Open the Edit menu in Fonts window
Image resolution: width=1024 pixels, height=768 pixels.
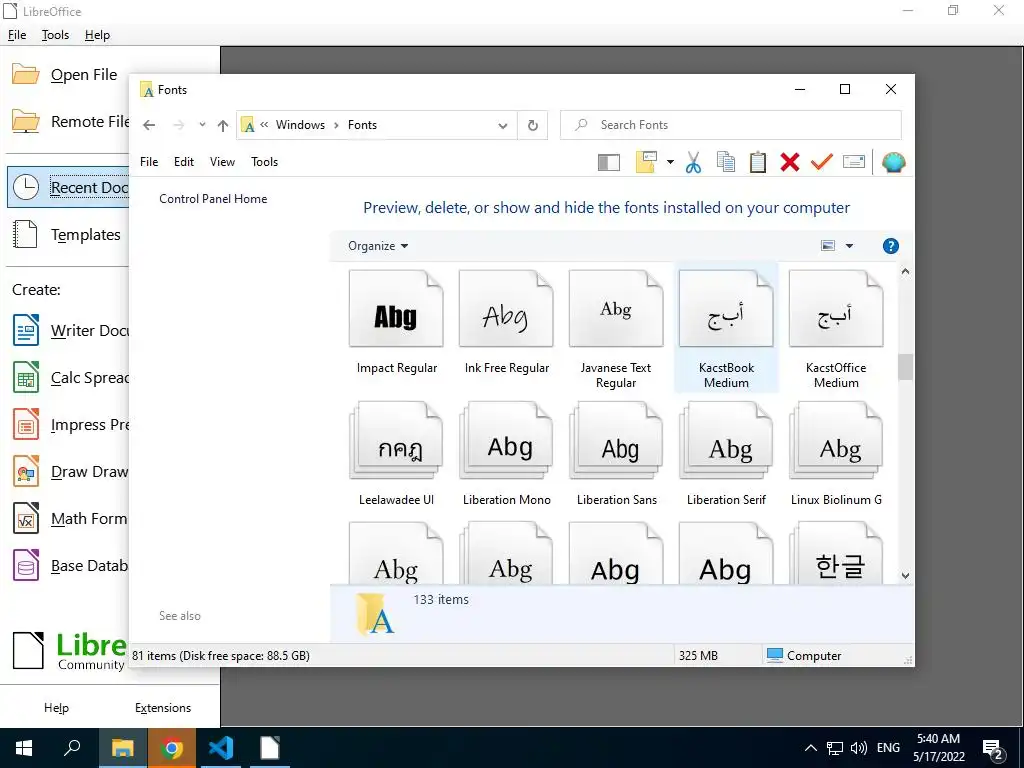[x=184, y=161]
